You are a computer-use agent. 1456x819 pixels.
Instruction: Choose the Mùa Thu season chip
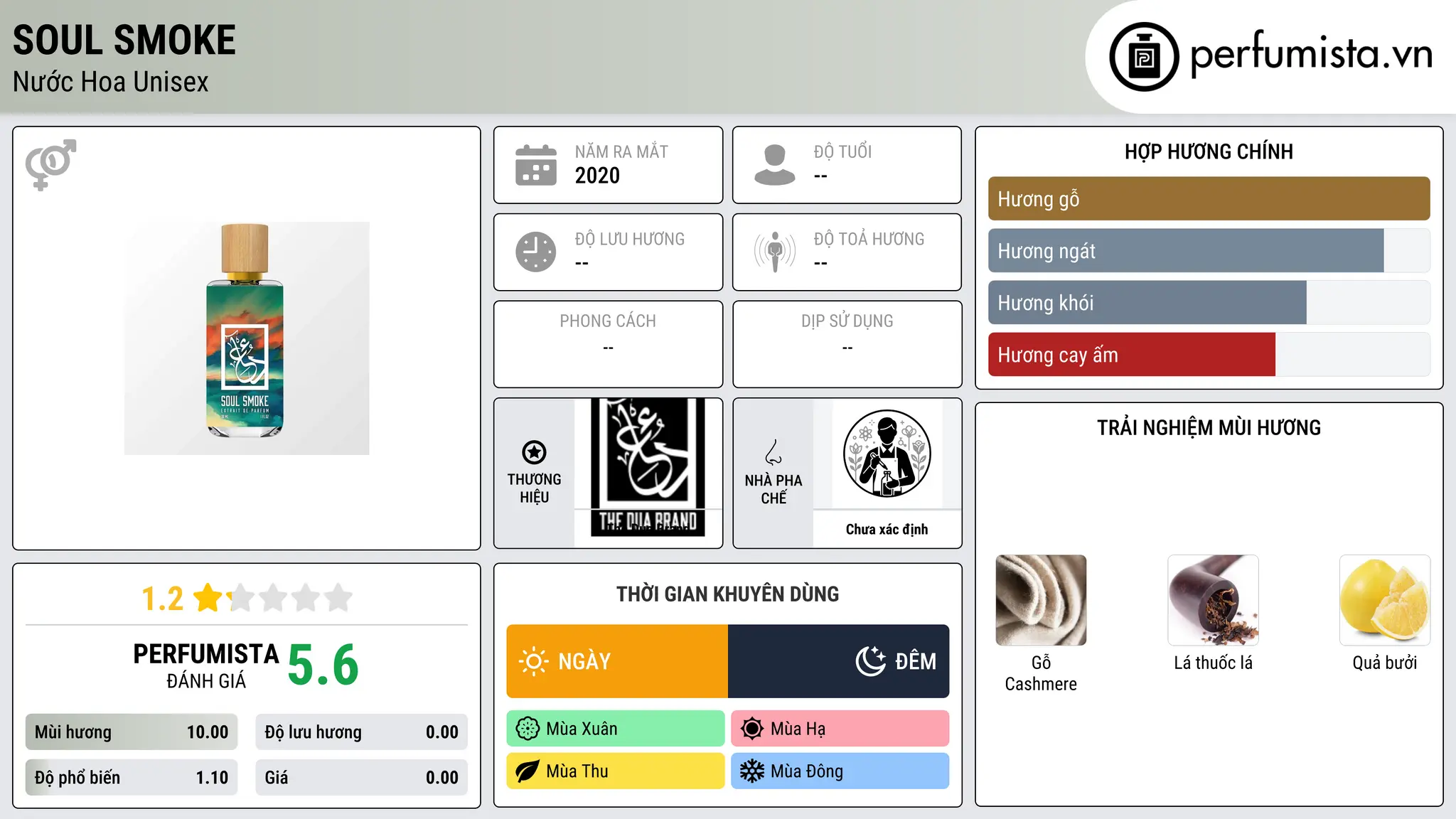(x=616, y=771)
